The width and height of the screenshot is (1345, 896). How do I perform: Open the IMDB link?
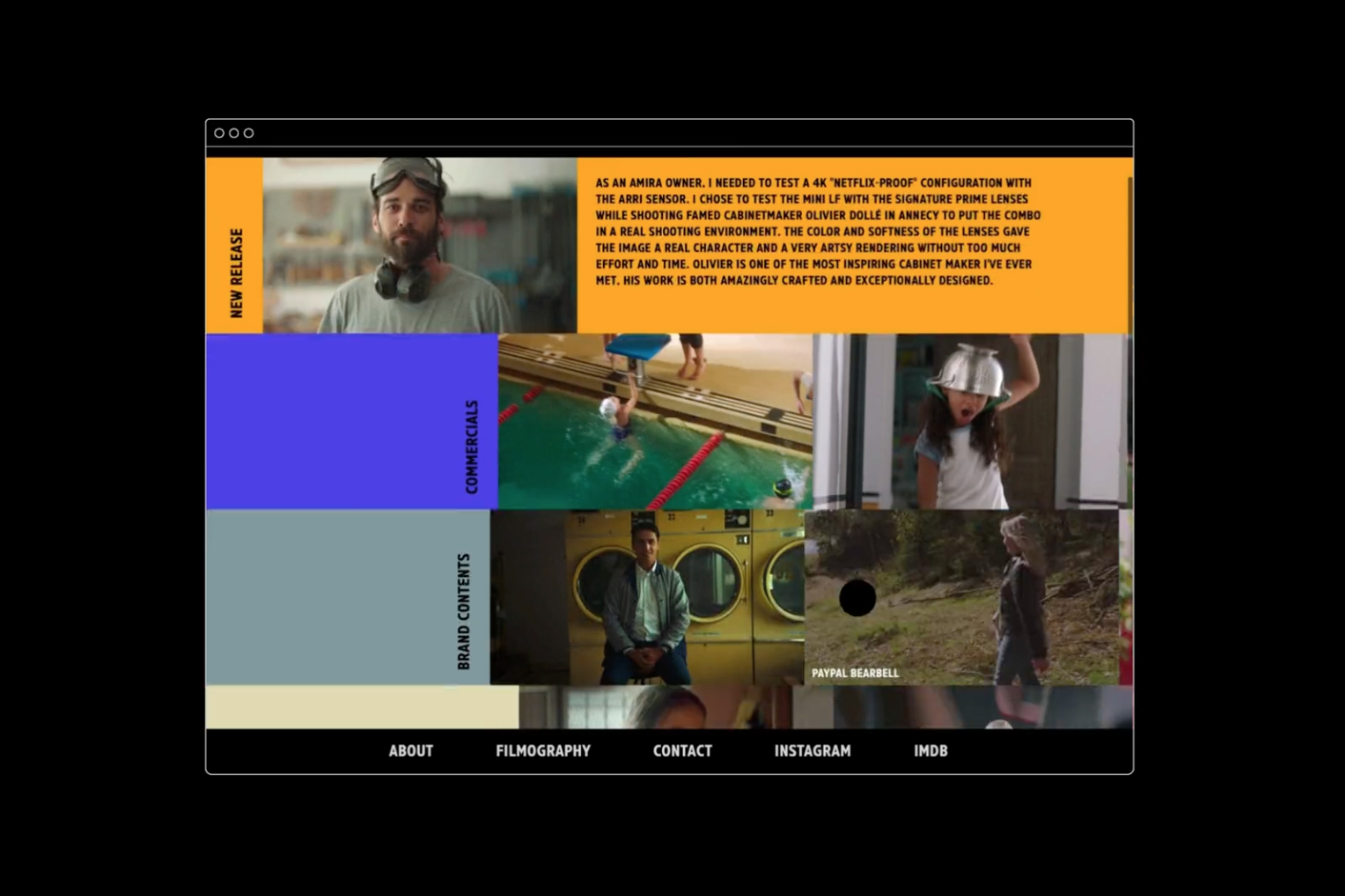tap(931, 751)
